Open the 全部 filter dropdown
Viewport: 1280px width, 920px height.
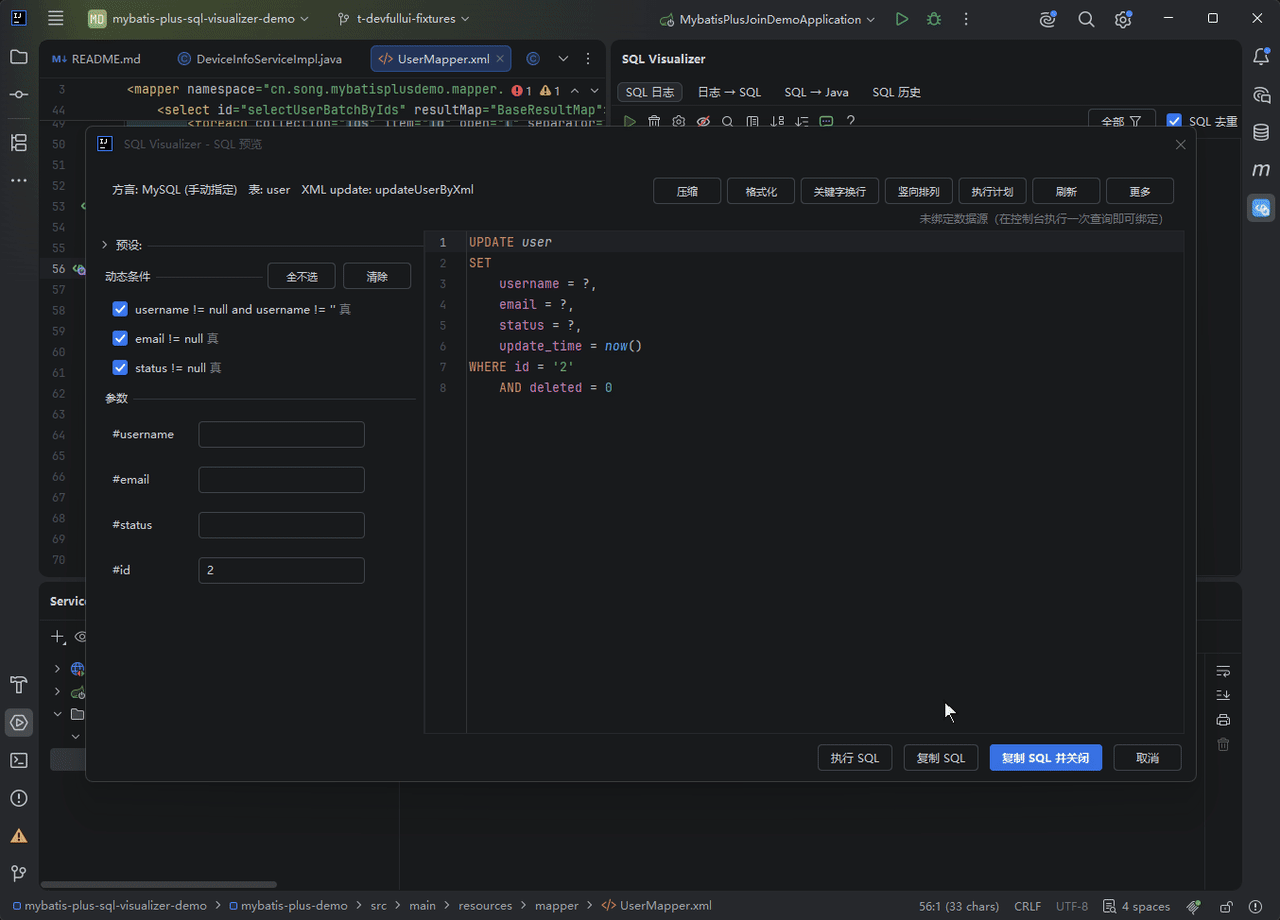click(x=1121, y=121)
